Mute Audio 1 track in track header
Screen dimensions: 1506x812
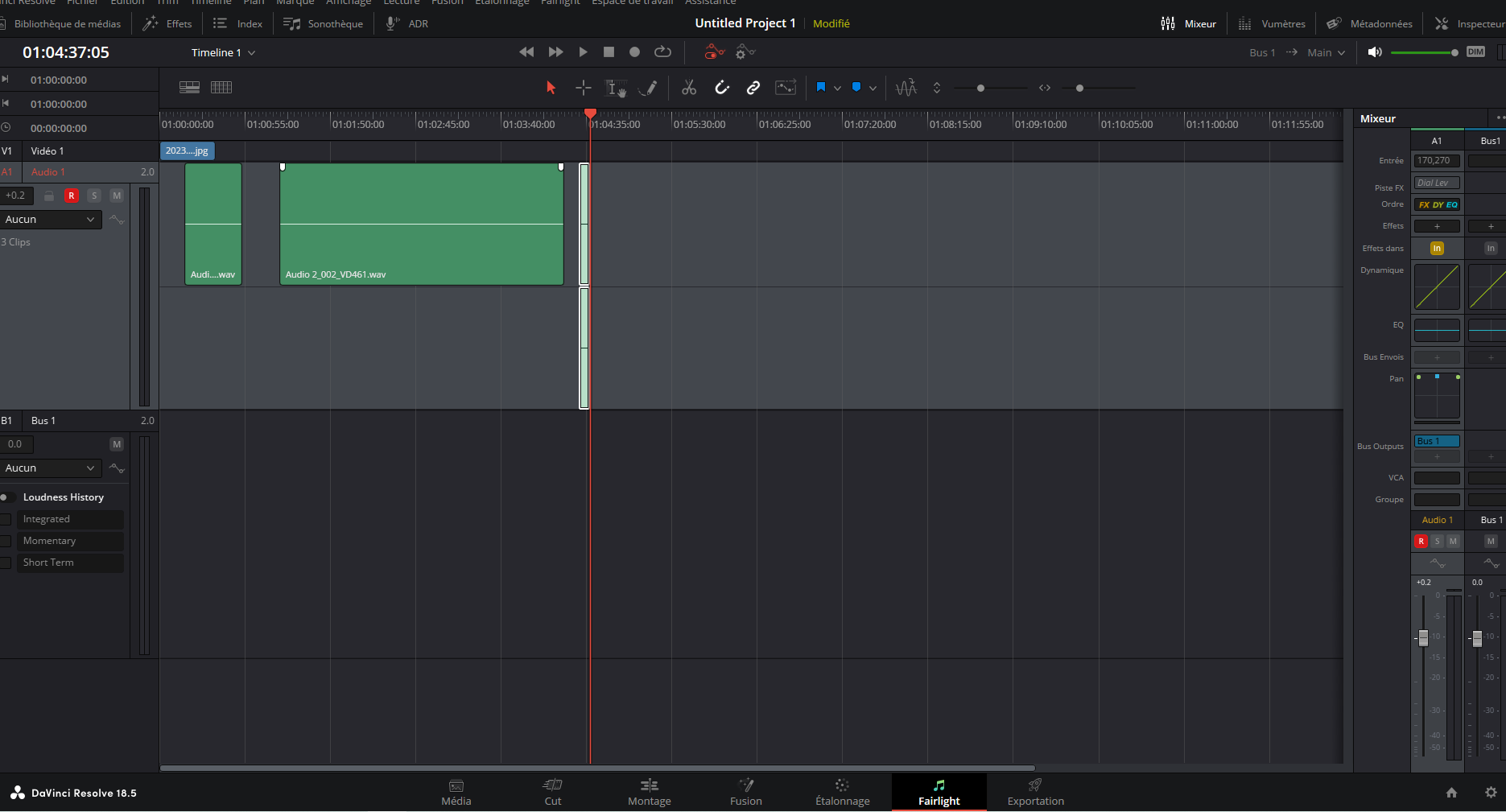pos(117,196)
